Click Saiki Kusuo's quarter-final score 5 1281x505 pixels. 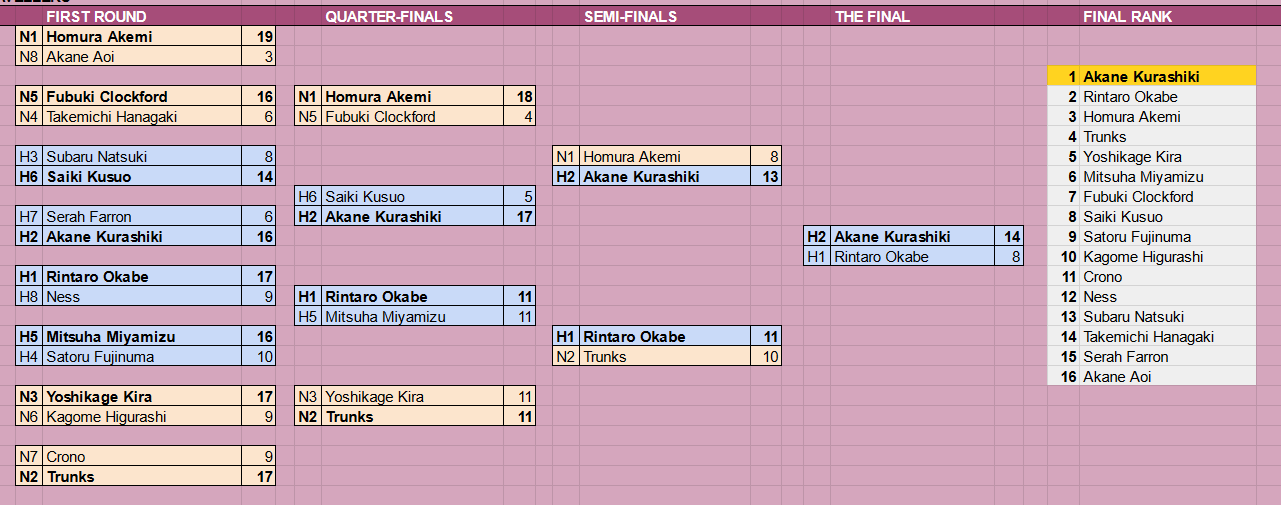(519, 197)
